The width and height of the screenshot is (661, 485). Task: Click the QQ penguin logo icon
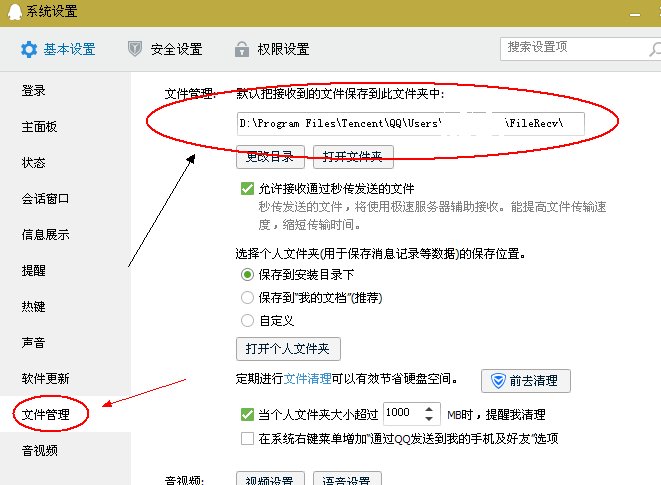pyautogui.click(x=15, y=12)
